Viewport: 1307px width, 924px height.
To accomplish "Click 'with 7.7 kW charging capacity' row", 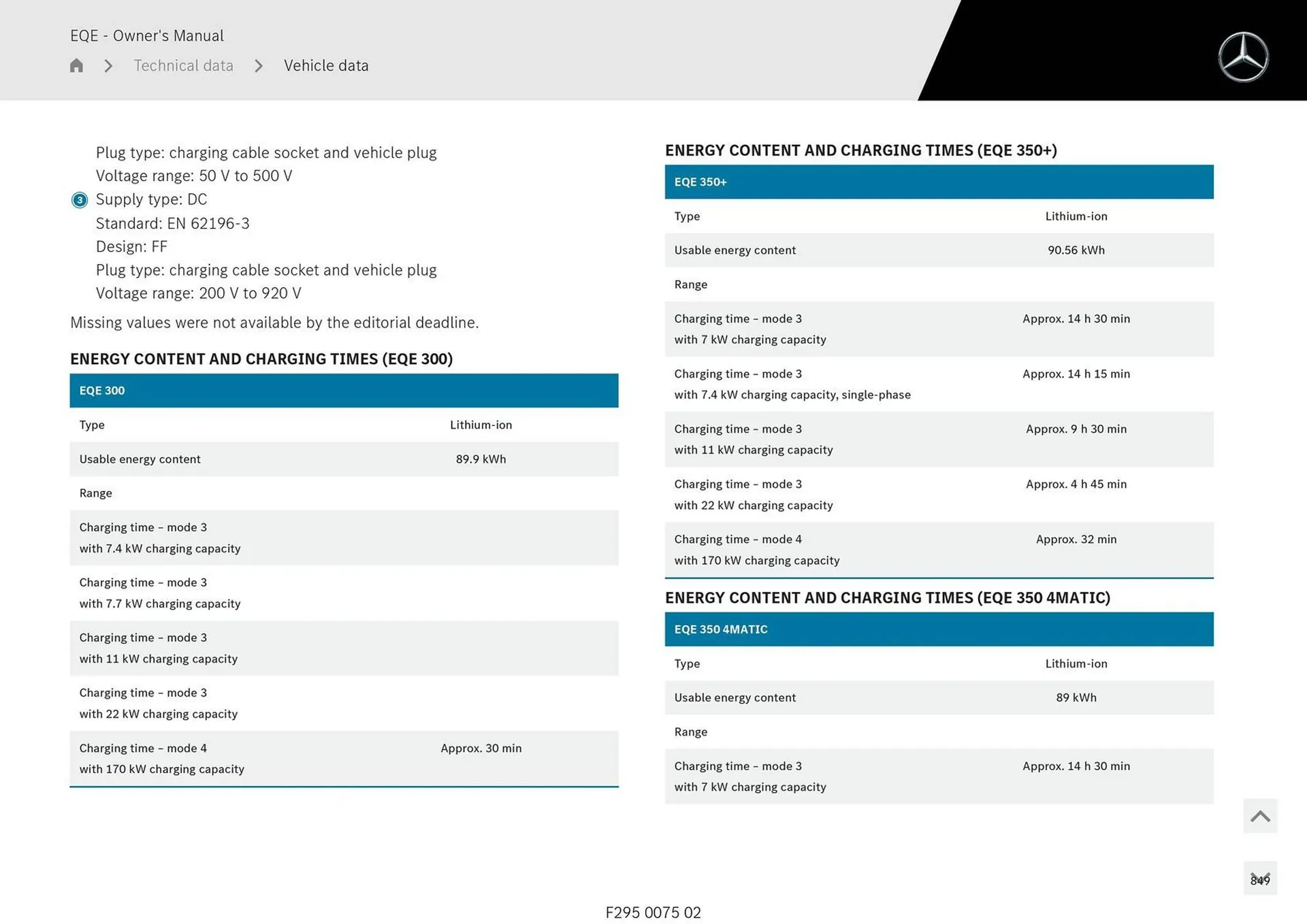I will (x=344, y=593).
